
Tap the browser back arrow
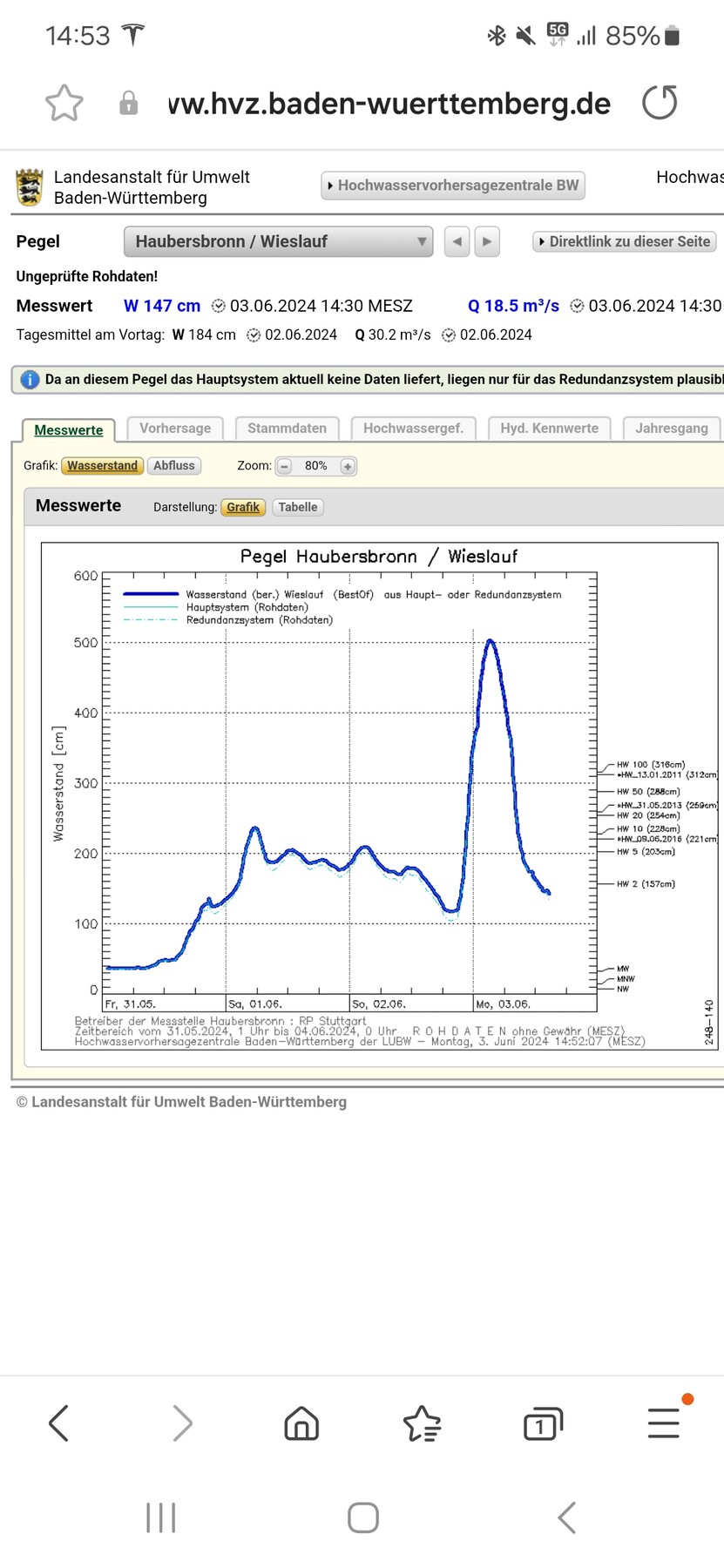point(58,1423)
